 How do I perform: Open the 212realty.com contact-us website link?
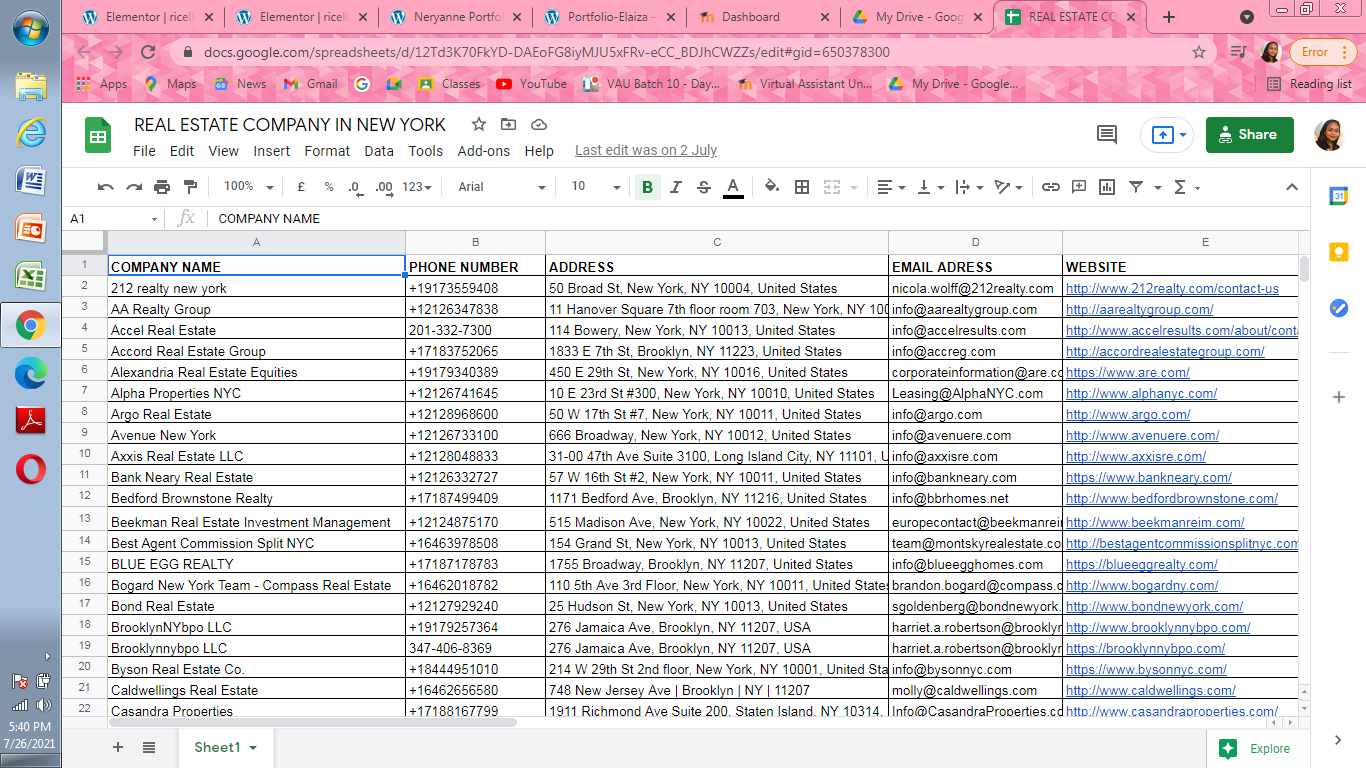pos(1172,288)
